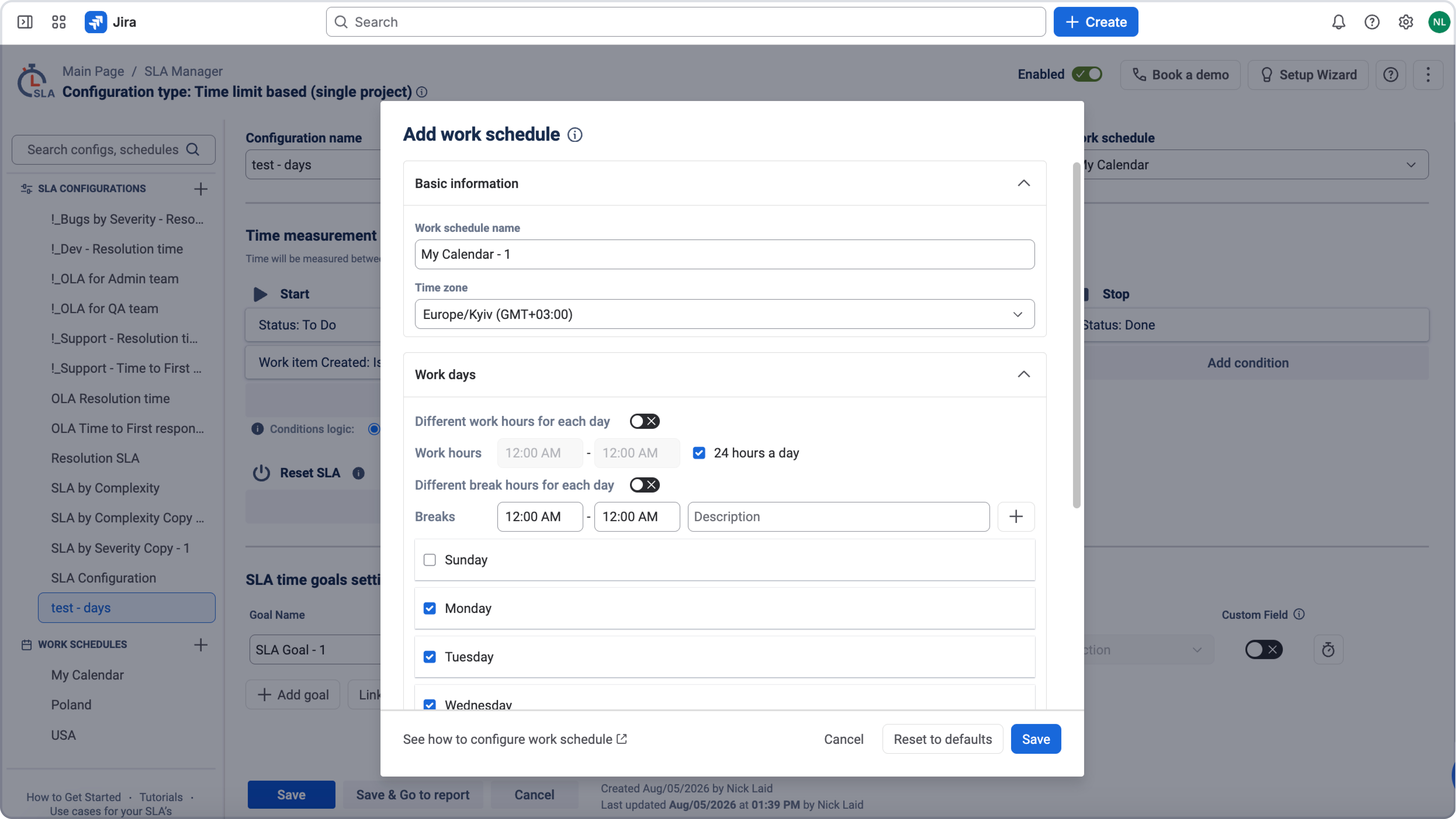Open the NL user avatar menu
This screenshot has width=1456, height=819.
[x=1439, y=22]
